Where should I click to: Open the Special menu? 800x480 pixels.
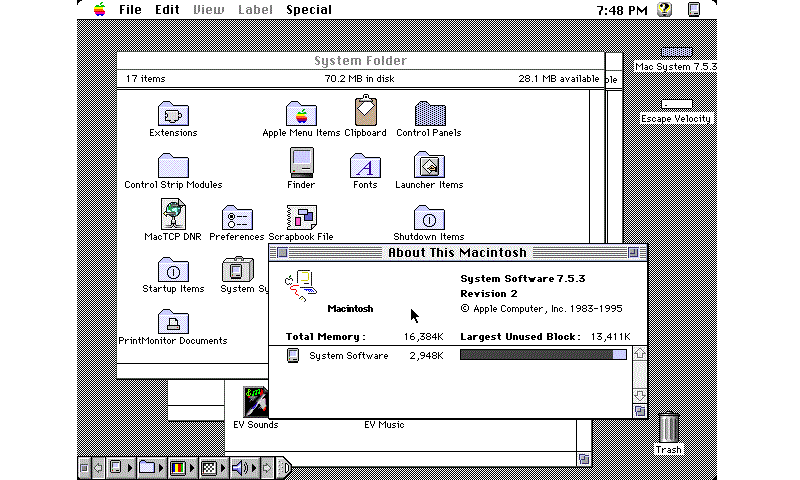click(309, 10)
